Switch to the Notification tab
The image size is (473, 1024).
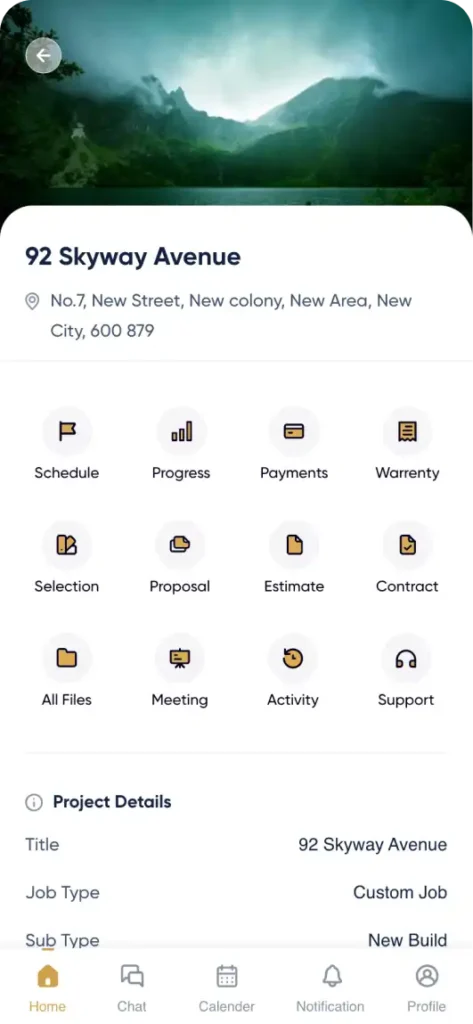[331, 988]
